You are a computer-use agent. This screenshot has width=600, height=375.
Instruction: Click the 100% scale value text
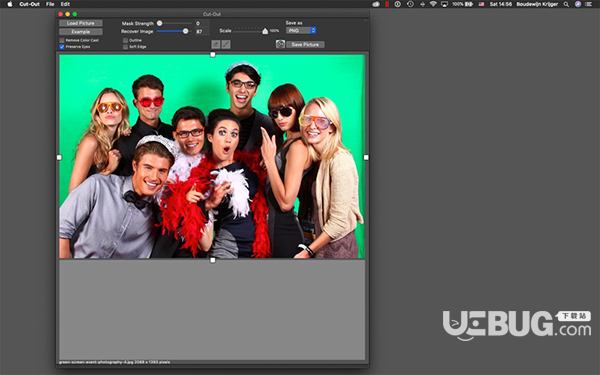point(274,31)
